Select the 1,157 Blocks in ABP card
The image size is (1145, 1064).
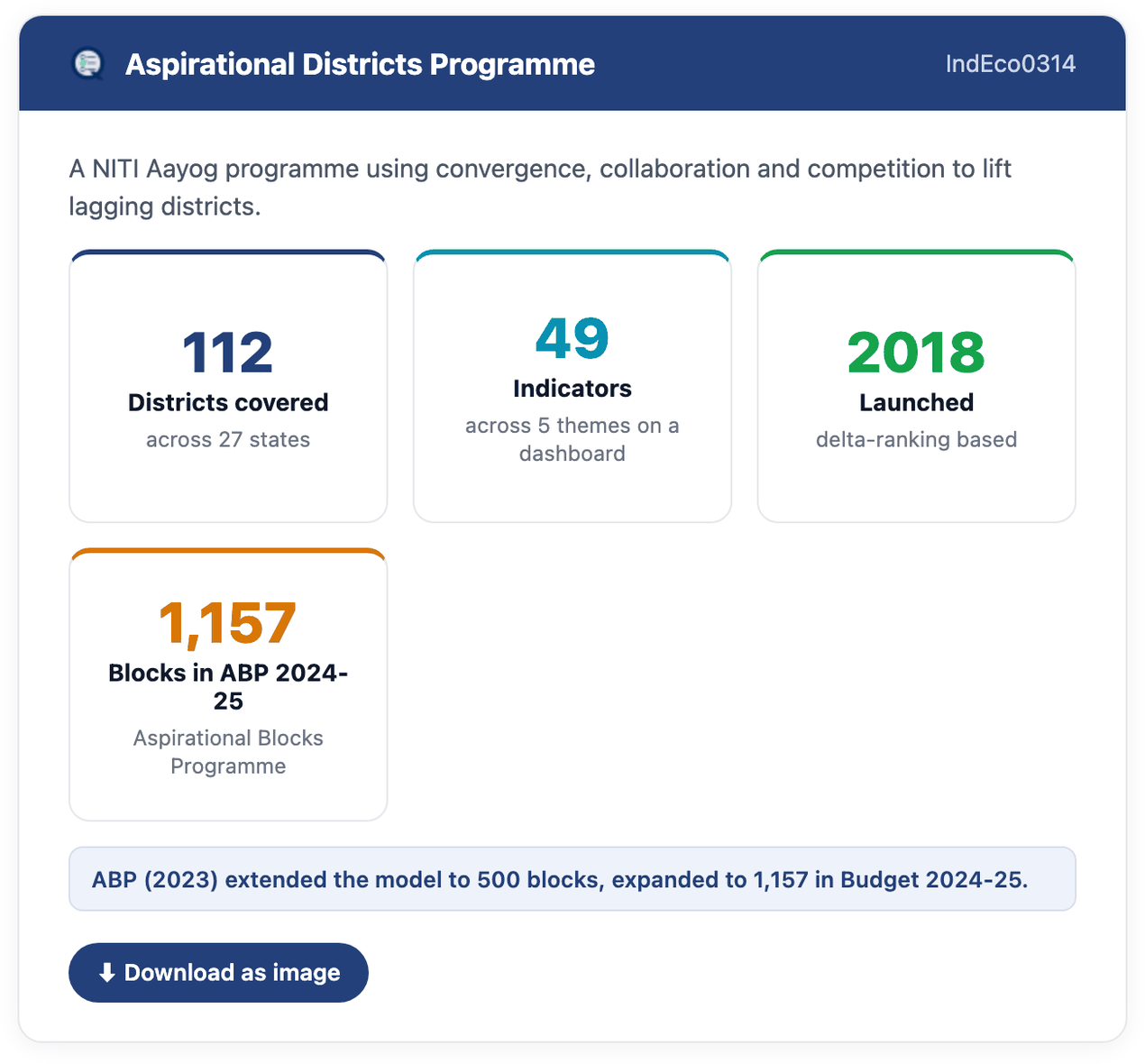point(228,684)
